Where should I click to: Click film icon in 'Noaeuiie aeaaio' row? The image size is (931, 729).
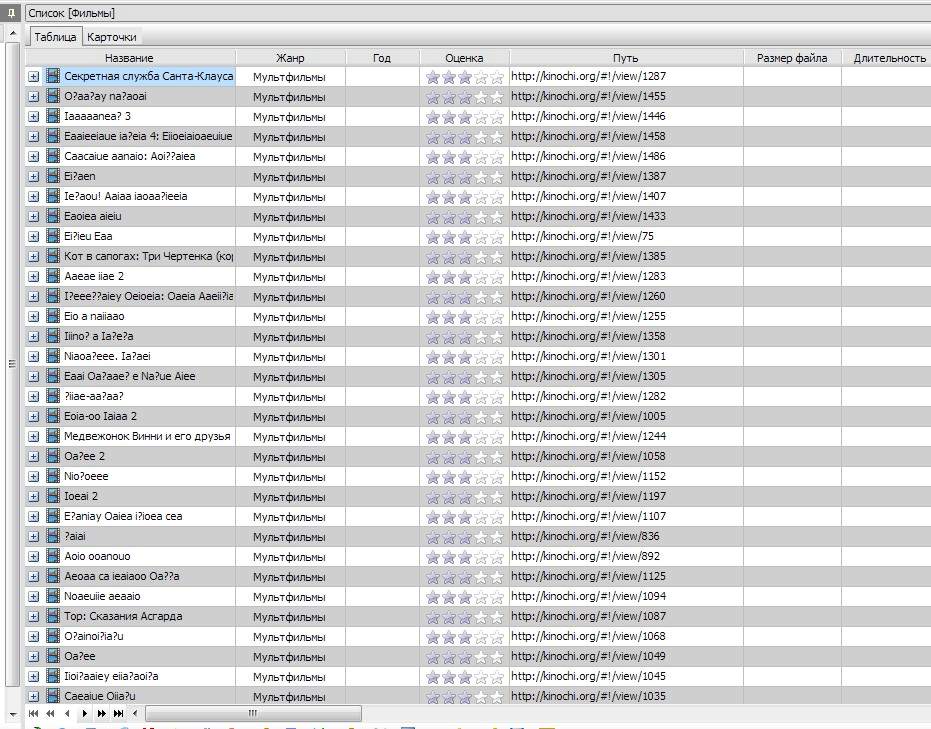(53, 597)
